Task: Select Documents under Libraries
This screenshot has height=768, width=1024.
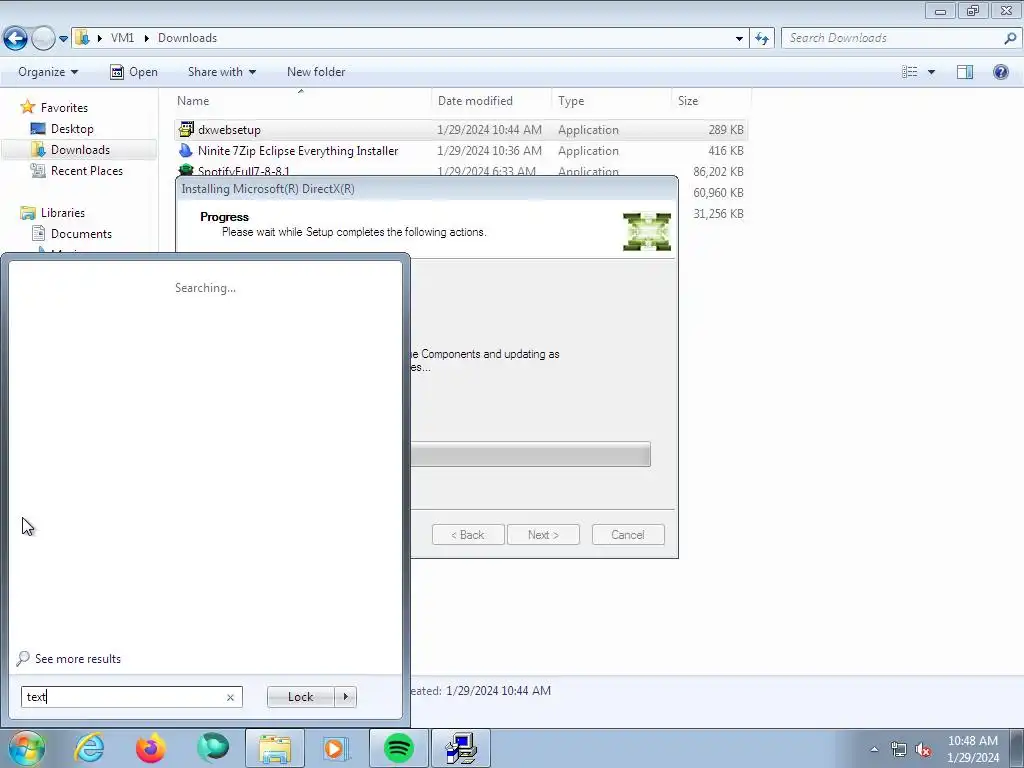Action: [x=81, y=234]
